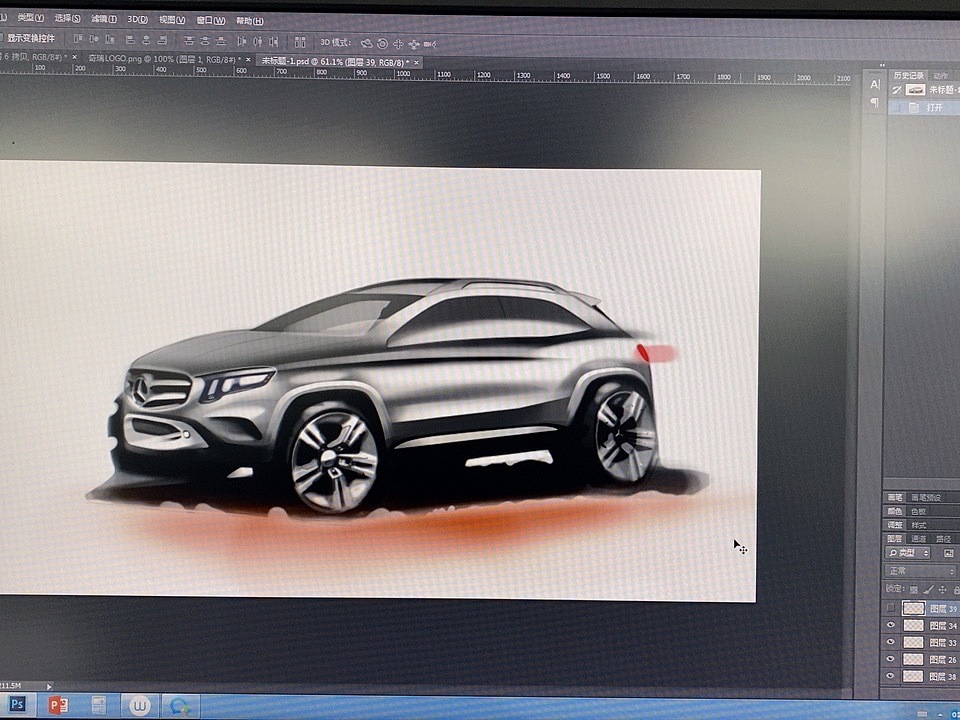The width and height of the screenshot is (960, 720).
Task: Distribute right edges icon
Action: point(274,42)
